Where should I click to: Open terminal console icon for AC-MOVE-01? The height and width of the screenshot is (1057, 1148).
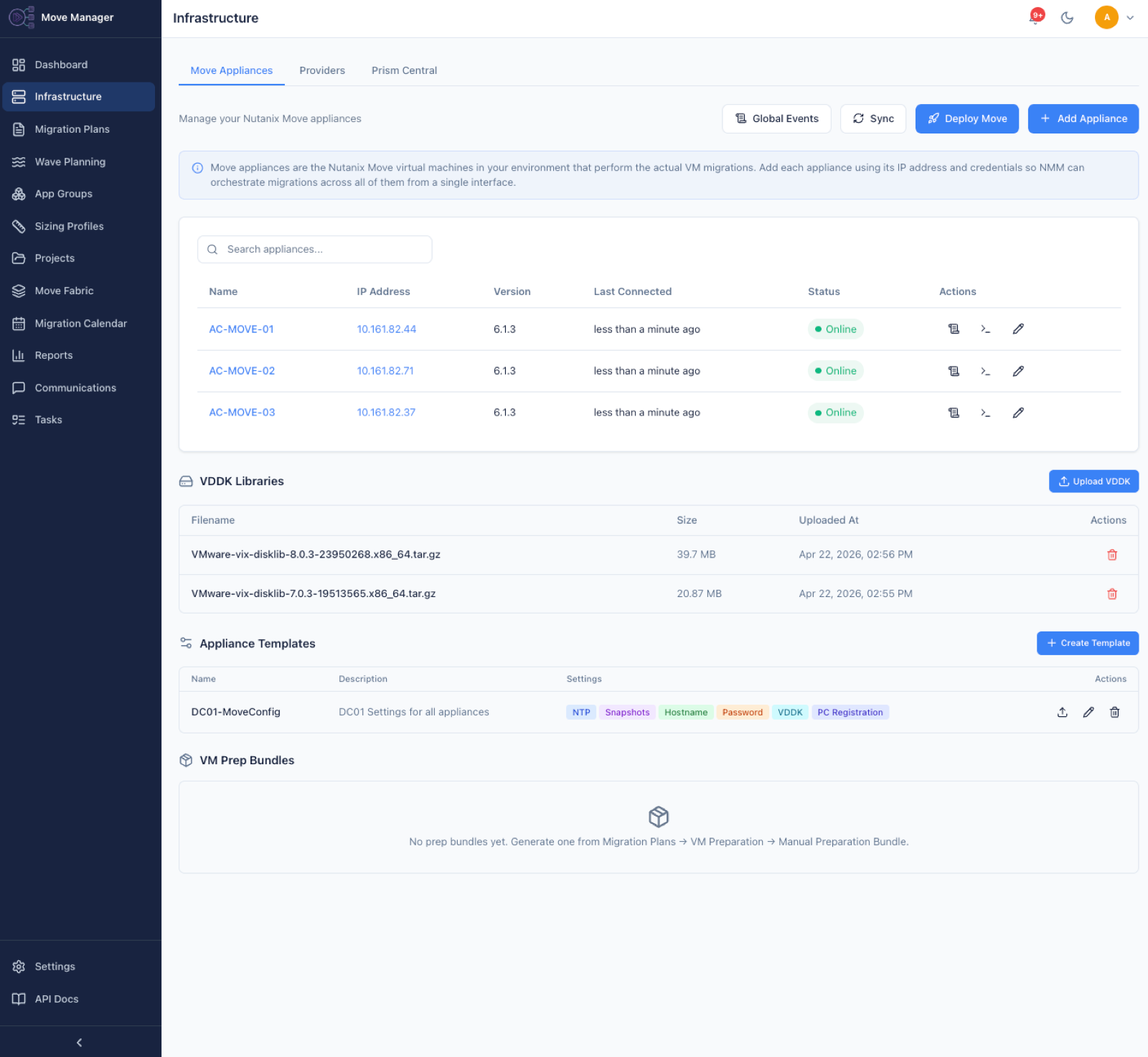coord(986,329)
